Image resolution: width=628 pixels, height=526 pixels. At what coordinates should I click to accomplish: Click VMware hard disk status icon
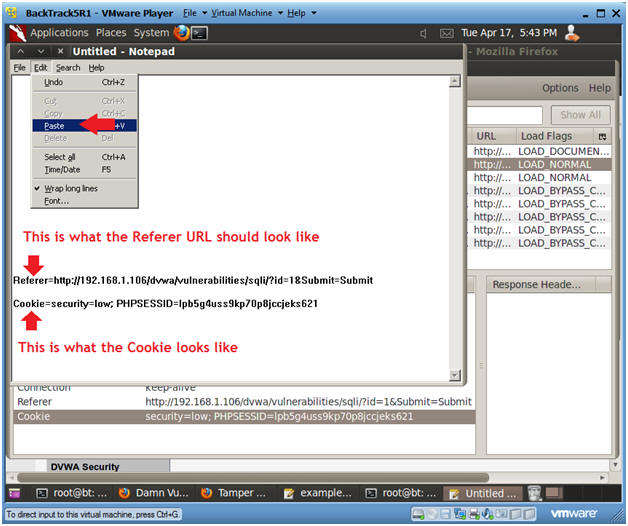point(418,514)
